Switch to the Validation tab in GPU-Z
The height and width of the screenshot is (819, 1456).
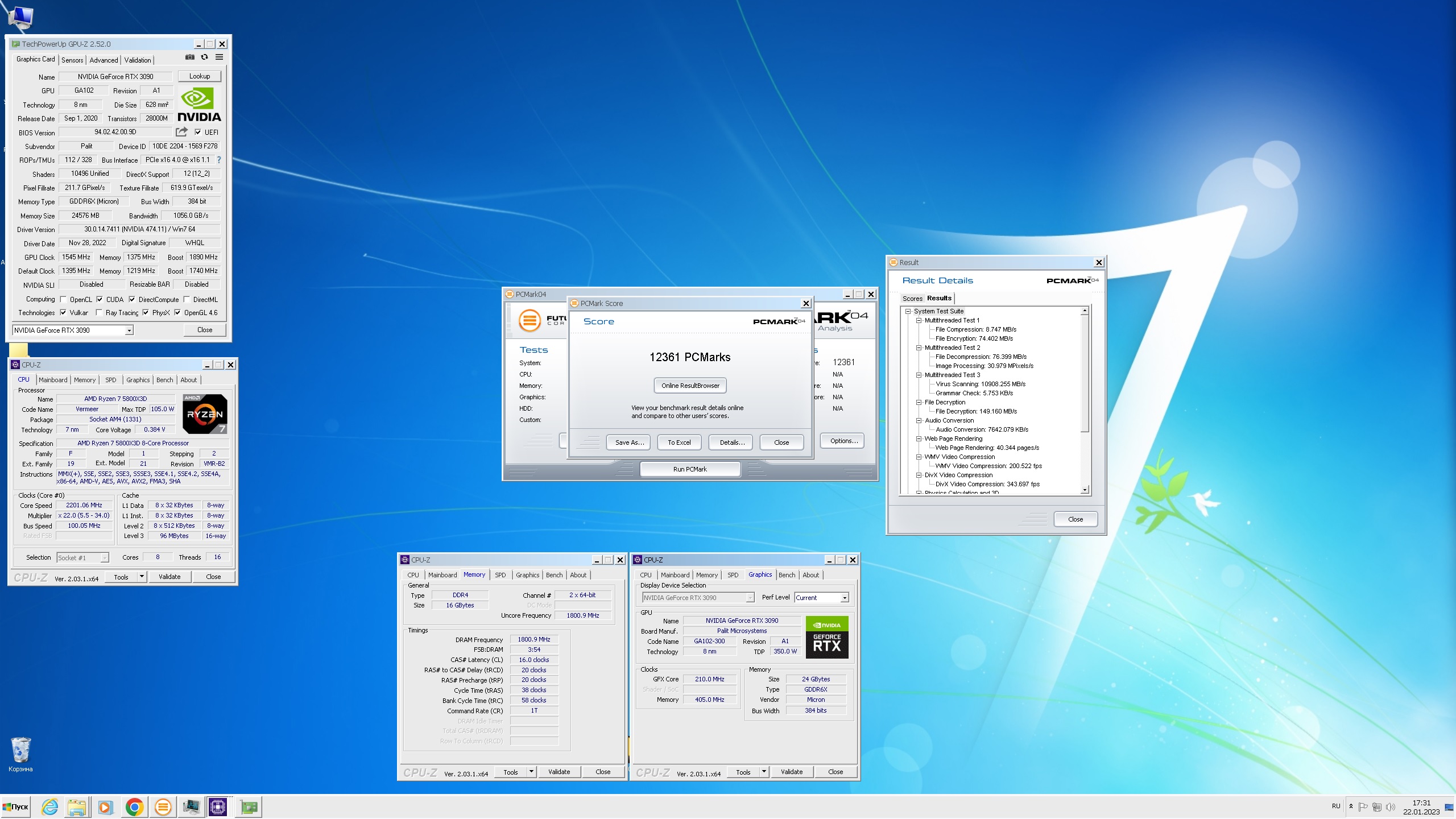pyautogui.click(x=138, y=60)
